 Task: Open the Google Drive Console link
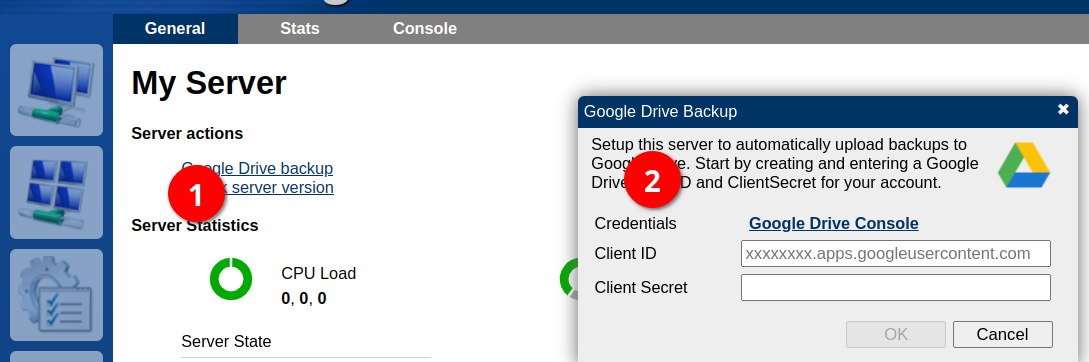(833, 224)
